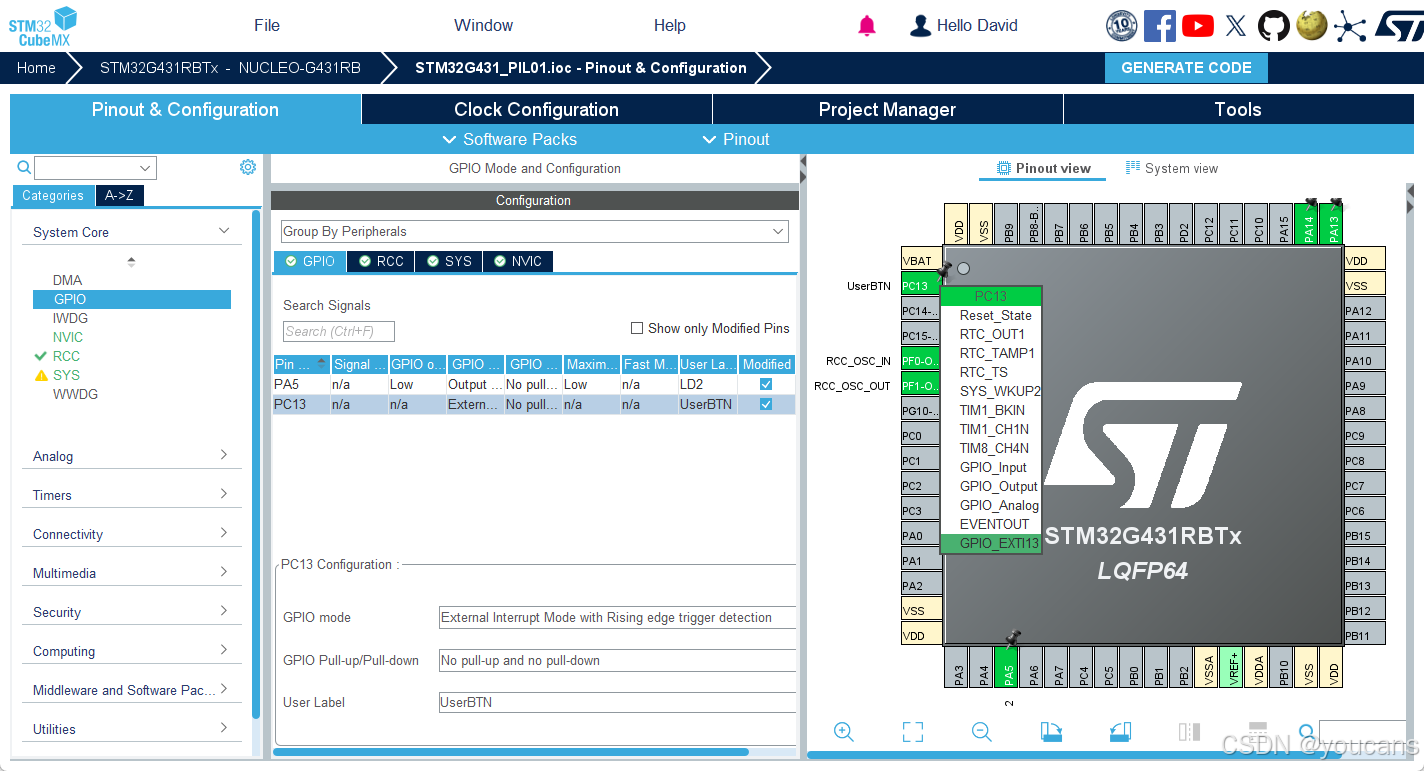Open the Wiki globe icon
The height and width of the screenshot is (771, 1424).
click(x=1311, y=25)
